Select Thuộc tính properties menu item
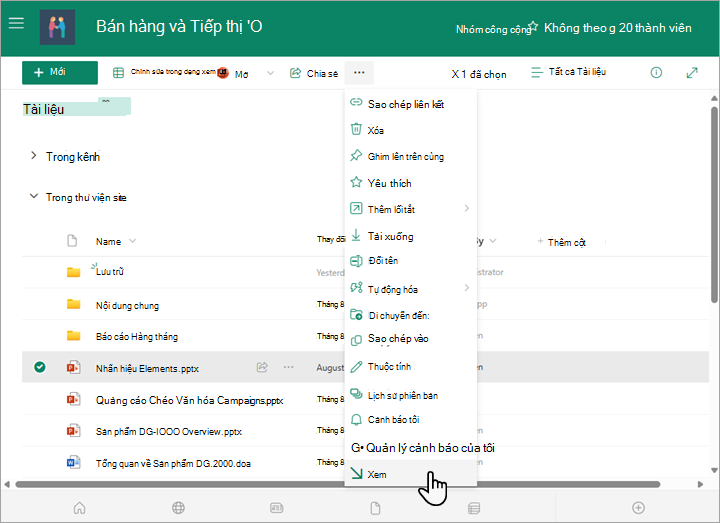The height and width of the screenshot is (523, 720). coord(411,366)
